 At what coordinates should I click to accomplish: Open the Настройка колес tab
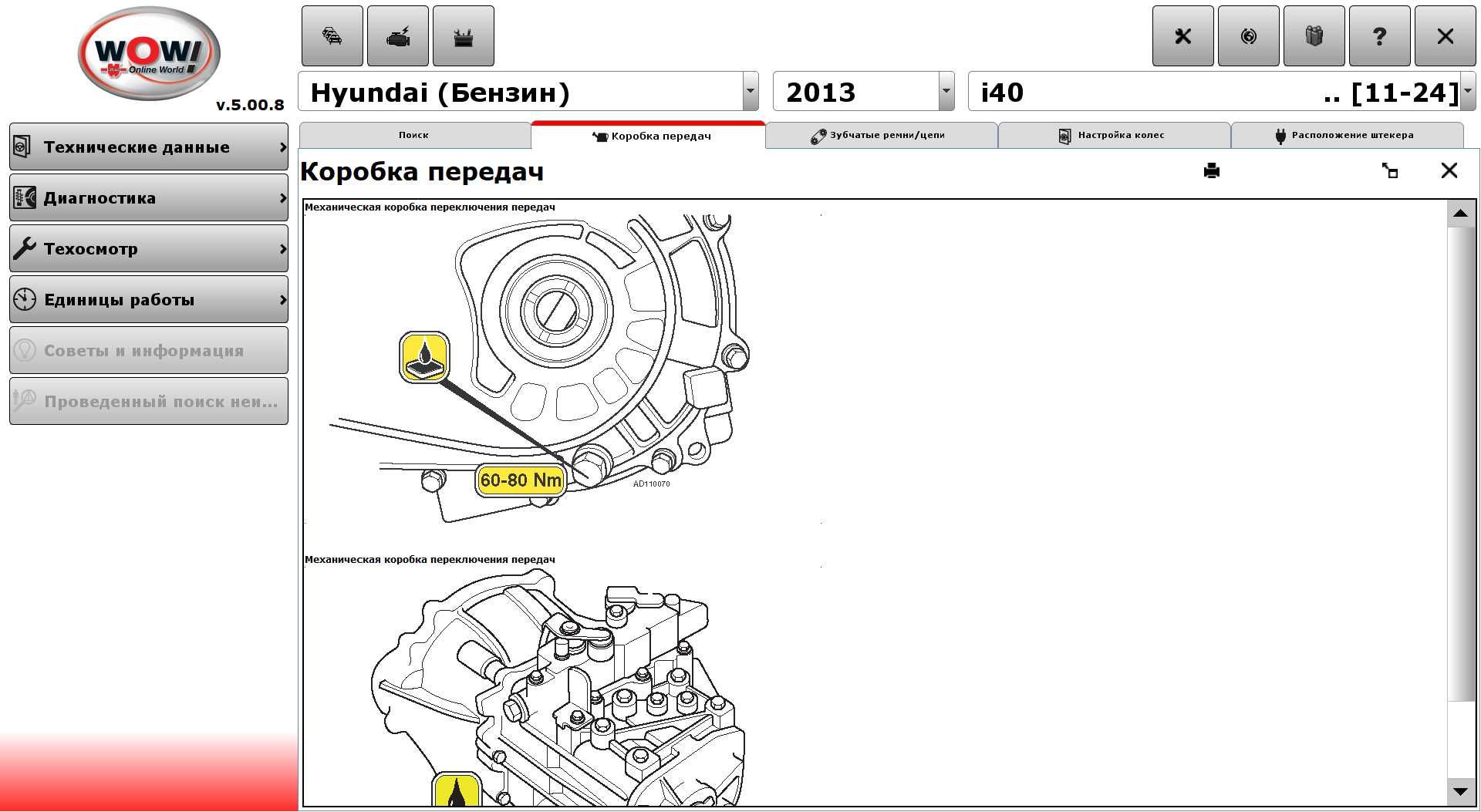click(1114, 135)
